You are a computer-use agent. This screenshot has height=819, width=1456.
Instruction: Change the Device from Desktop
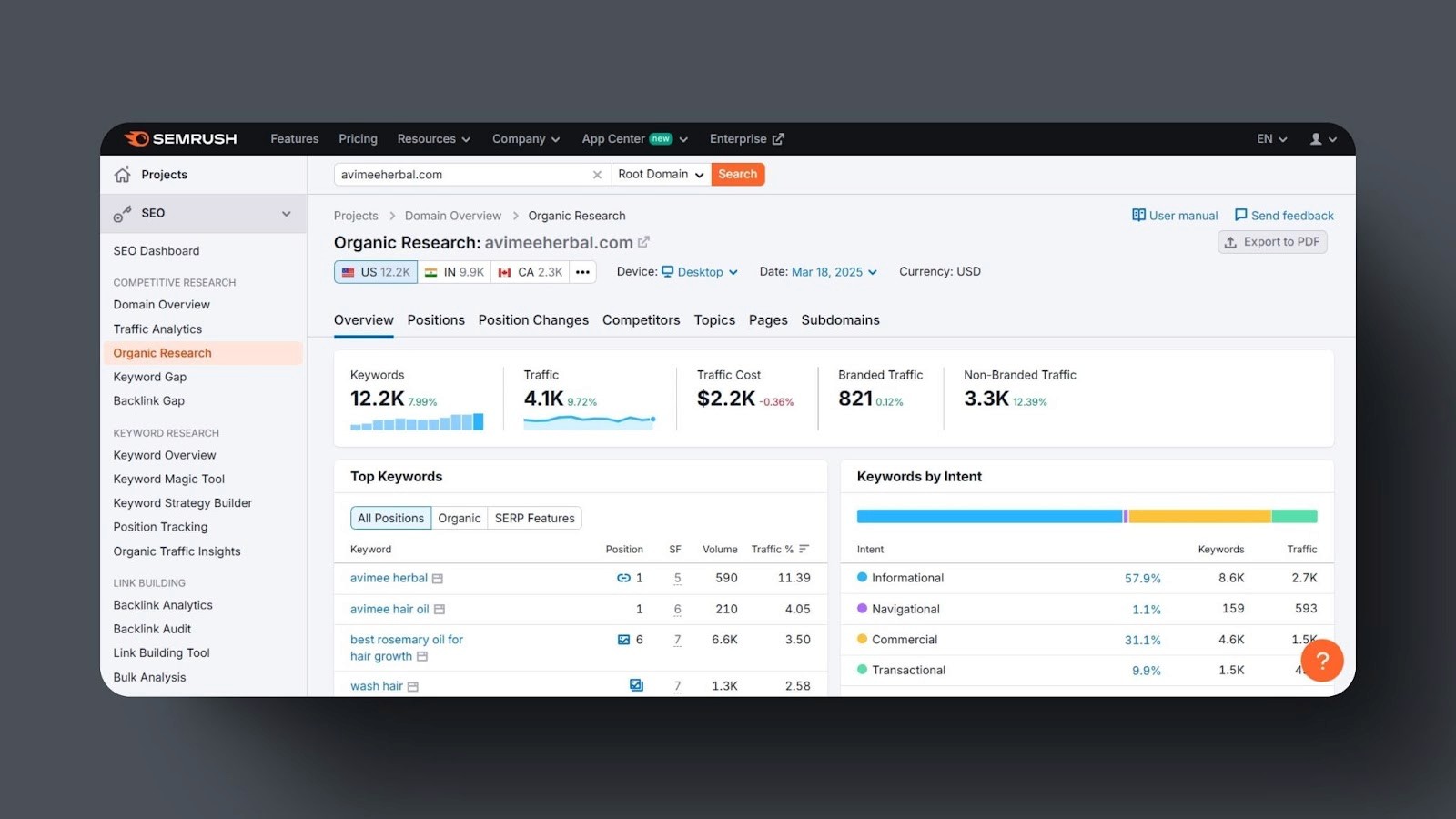click(x=699, y=272)
